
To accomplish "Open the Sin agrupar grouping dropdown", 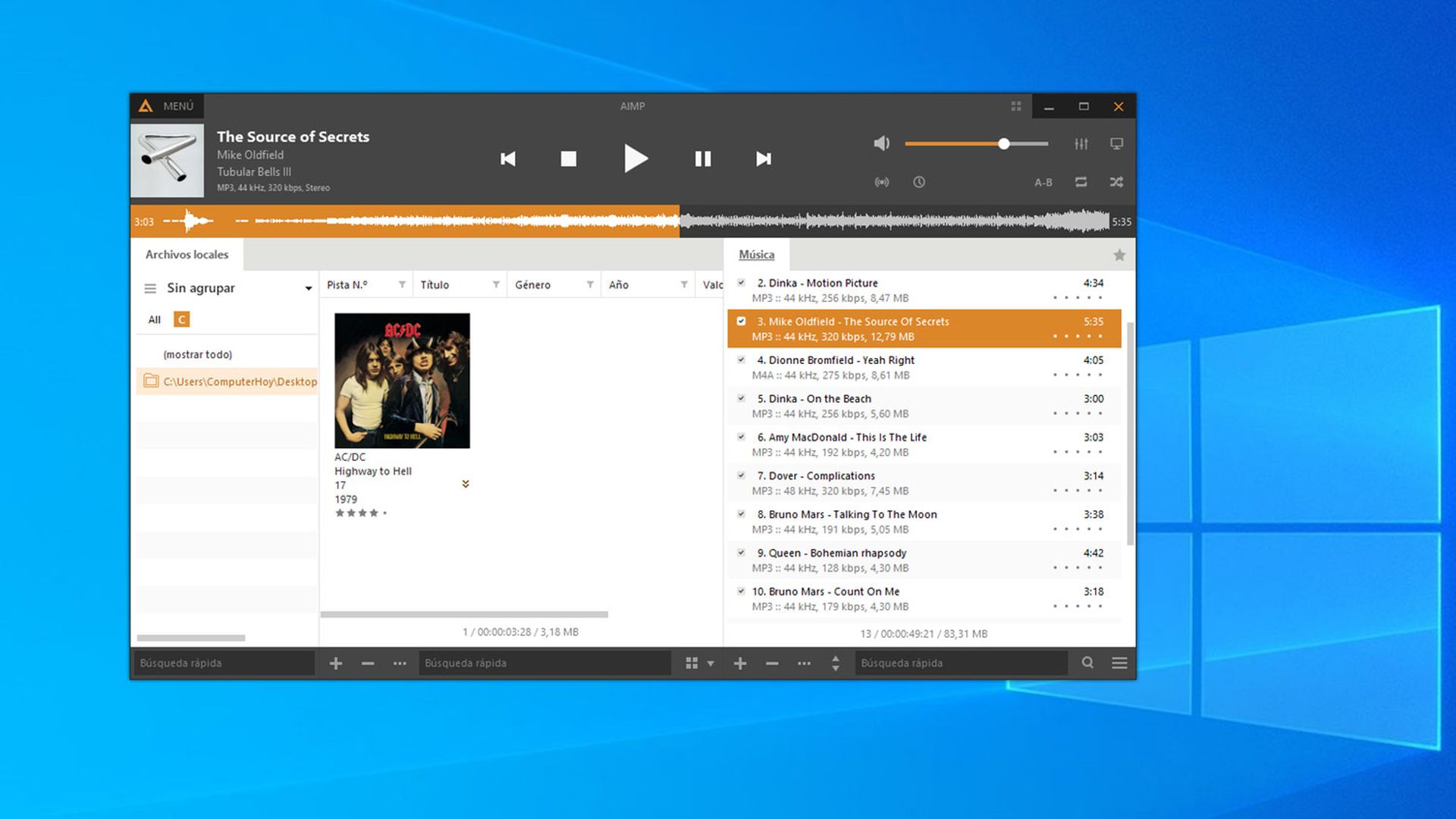I will tap(308, 288).
